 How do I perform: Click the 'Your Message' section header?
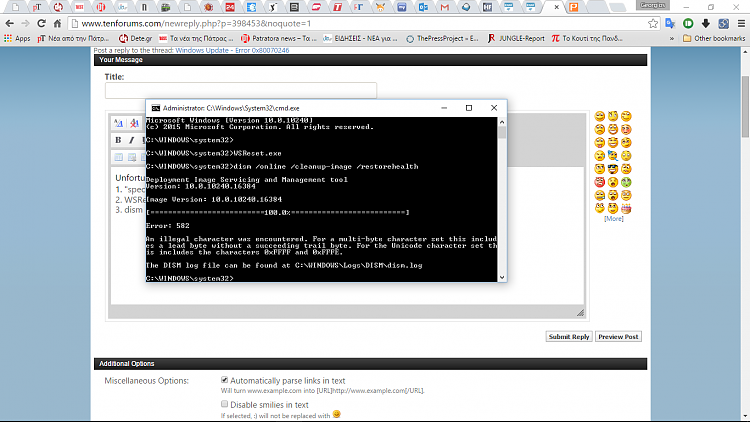click(x=370, y=60)
